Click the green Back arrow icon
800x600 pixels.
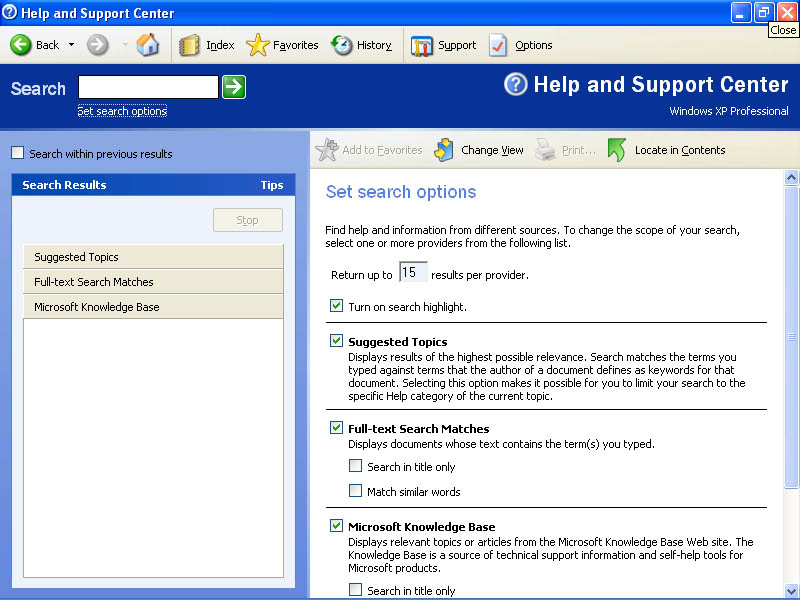click(20, 45)
